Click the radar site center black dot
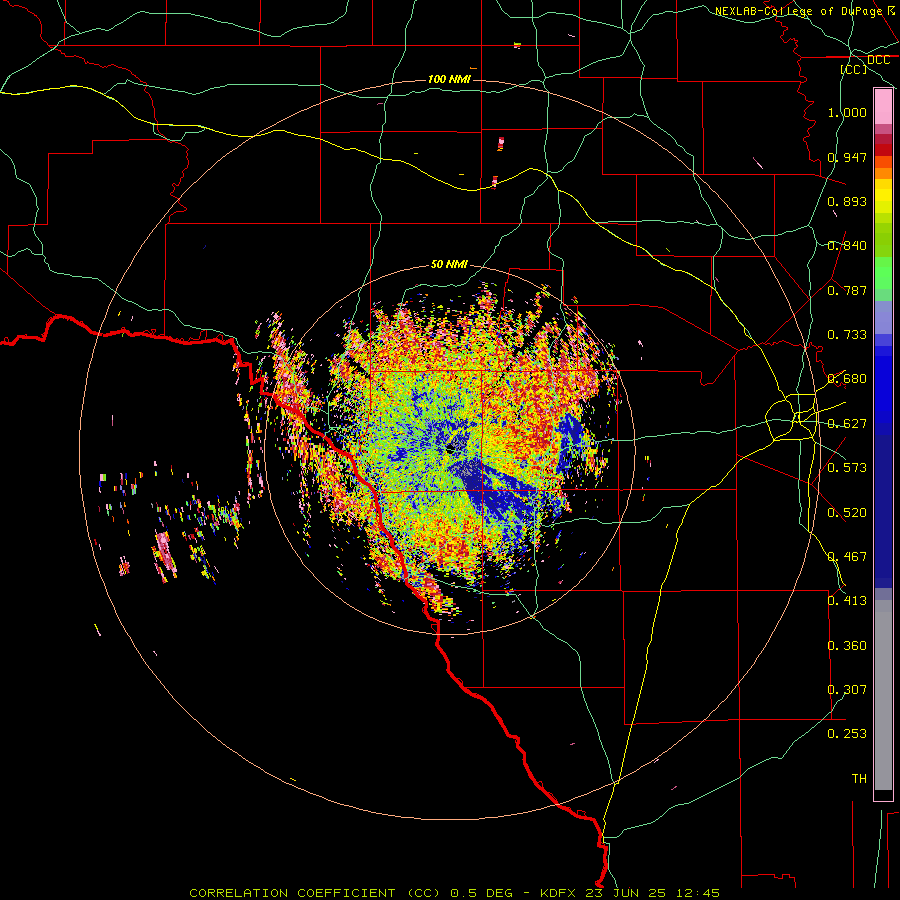This screenshot has width=900, height=900. click(x=451, y=448)
